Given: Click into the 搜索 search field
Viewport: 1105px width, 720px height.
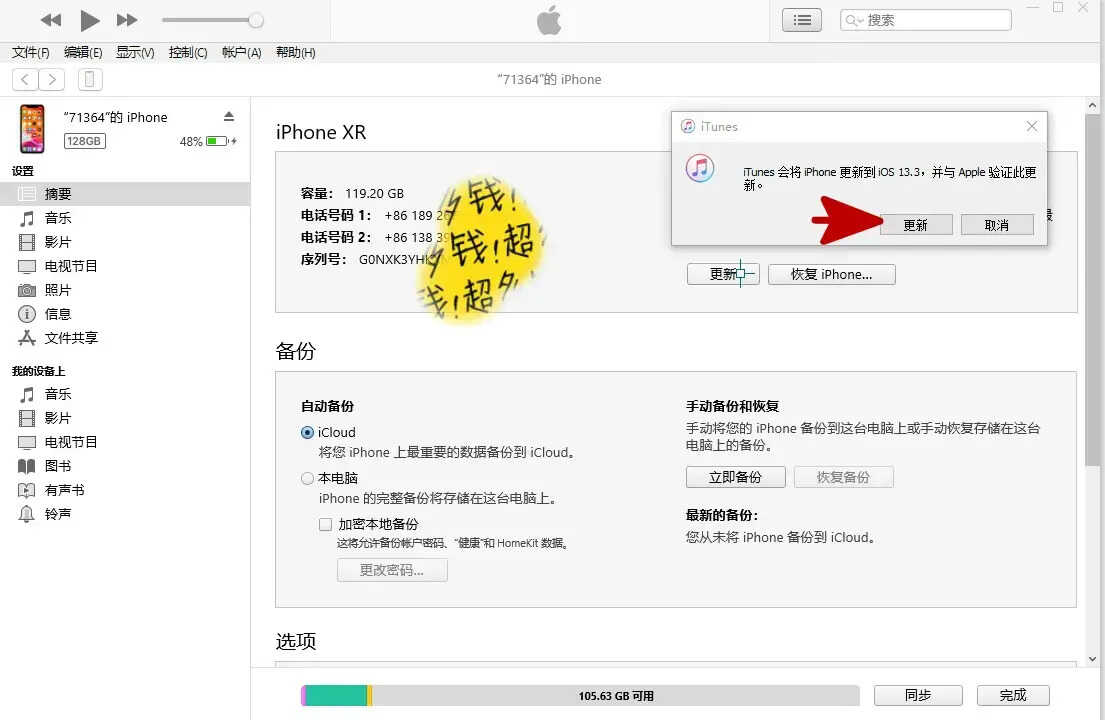Looking at the screenshot, I should click(x=925, y=20).
